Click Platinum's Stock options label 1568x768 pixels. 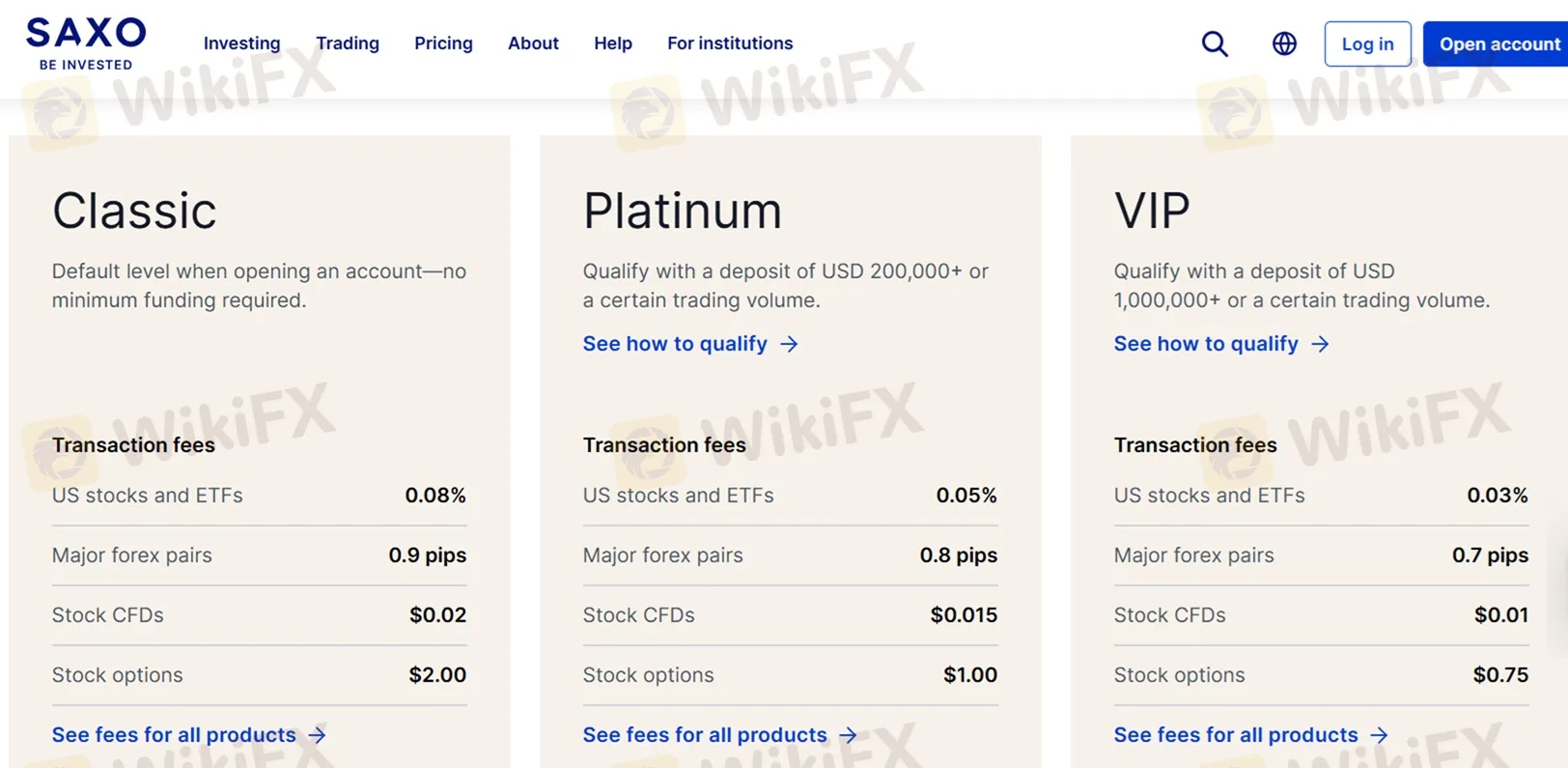point(649,675)
